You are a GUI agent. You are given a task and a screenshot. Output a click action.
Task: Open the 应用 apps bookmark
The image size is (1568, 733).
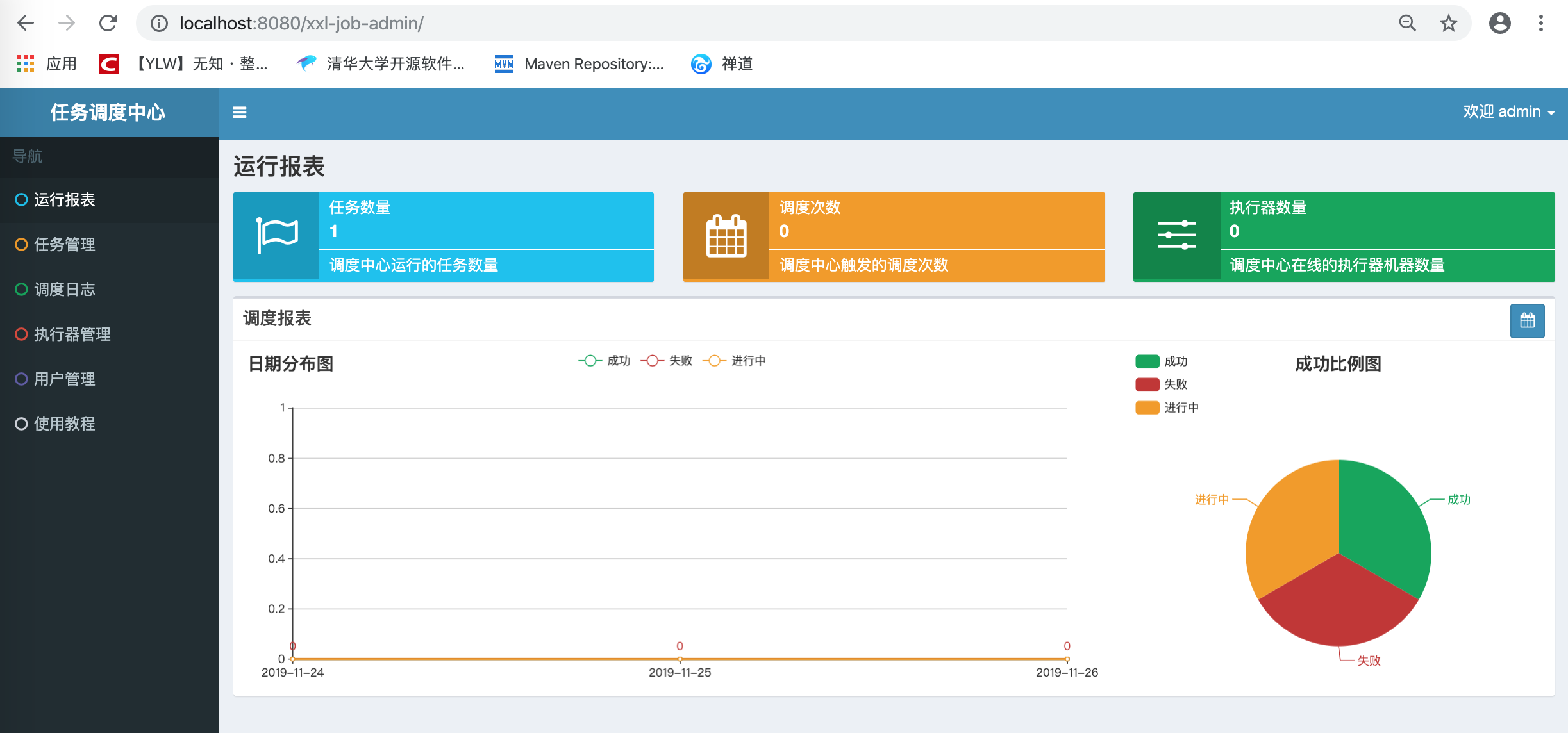(47, 63)
